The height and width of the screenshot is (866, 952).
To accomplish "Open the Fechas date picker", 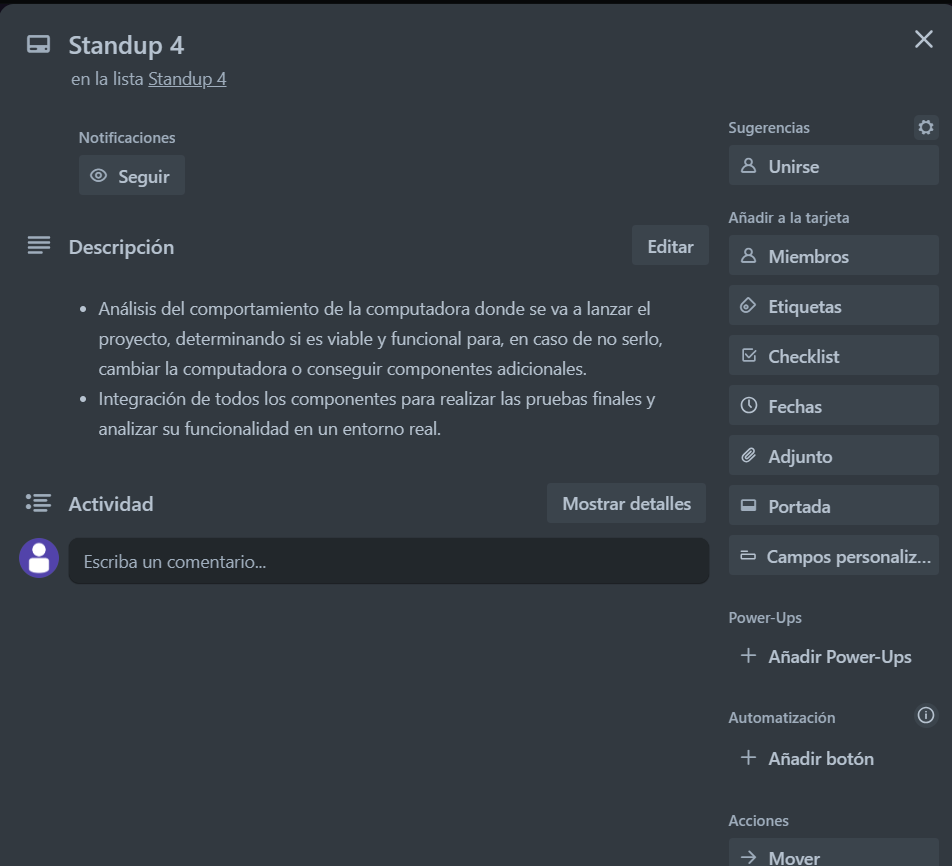I will click(x=833, y=406).
